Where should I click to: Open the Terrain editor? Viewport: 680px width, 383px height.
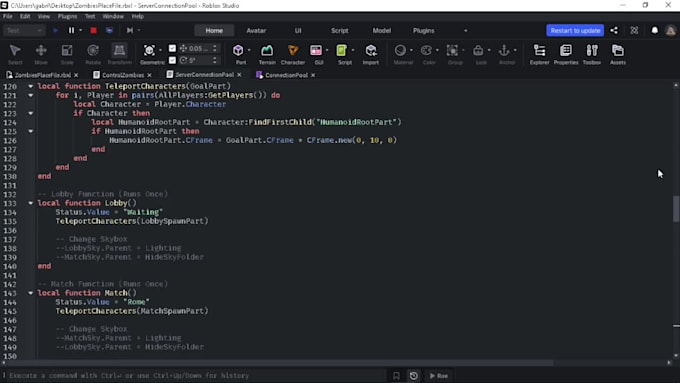tap(267, 54)
